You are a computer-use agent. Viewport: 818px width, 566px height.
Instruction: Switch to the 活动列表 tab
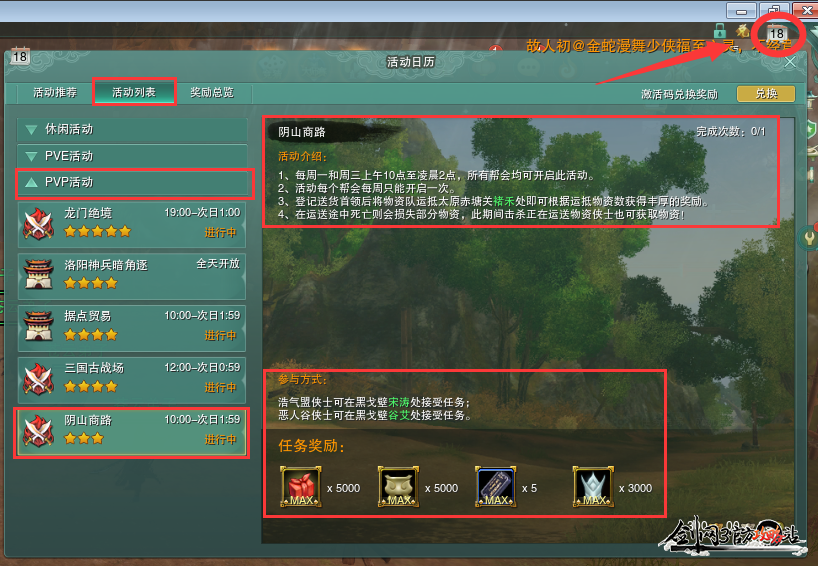coord(134,93)
